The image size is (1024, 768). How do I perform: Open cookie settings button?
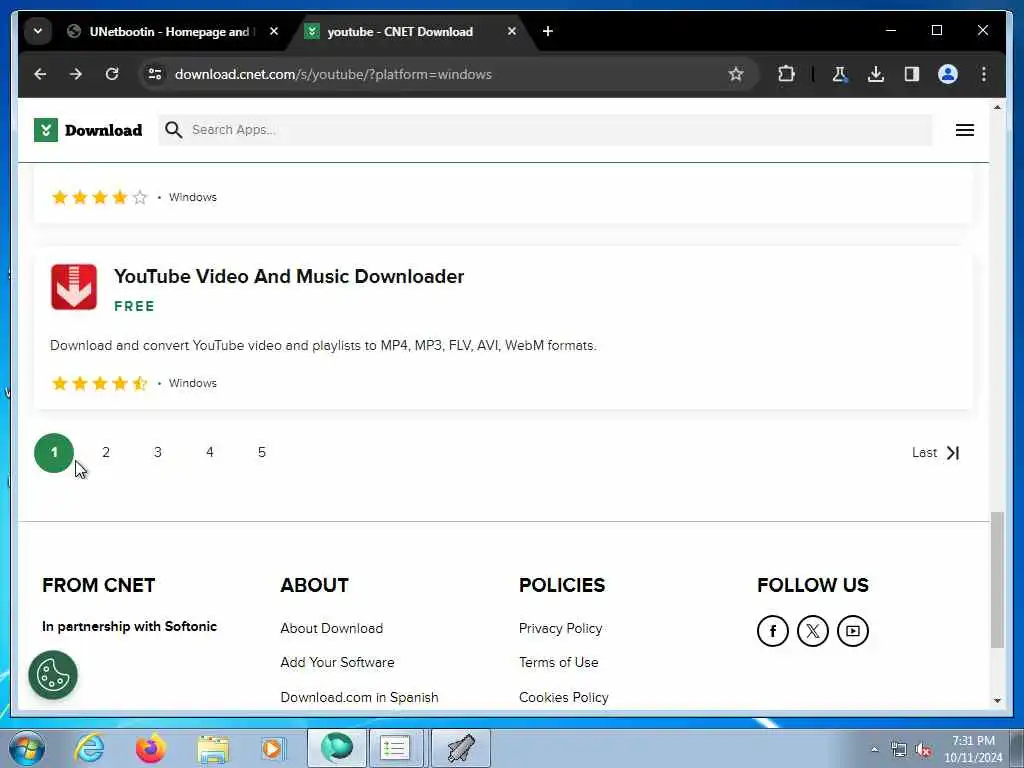point(53,675)
